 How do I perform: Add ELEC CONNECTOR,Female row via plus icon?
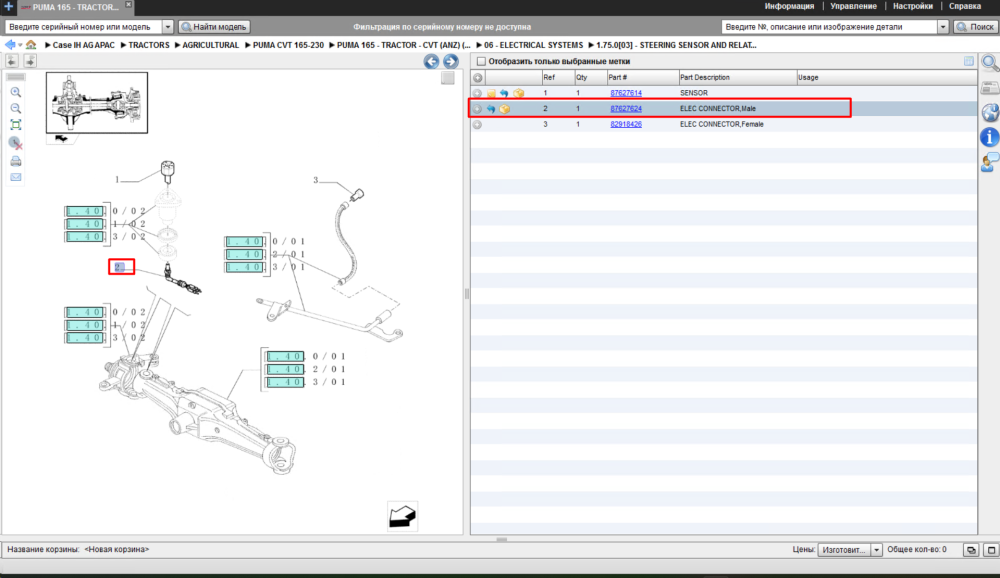(477, 125)
